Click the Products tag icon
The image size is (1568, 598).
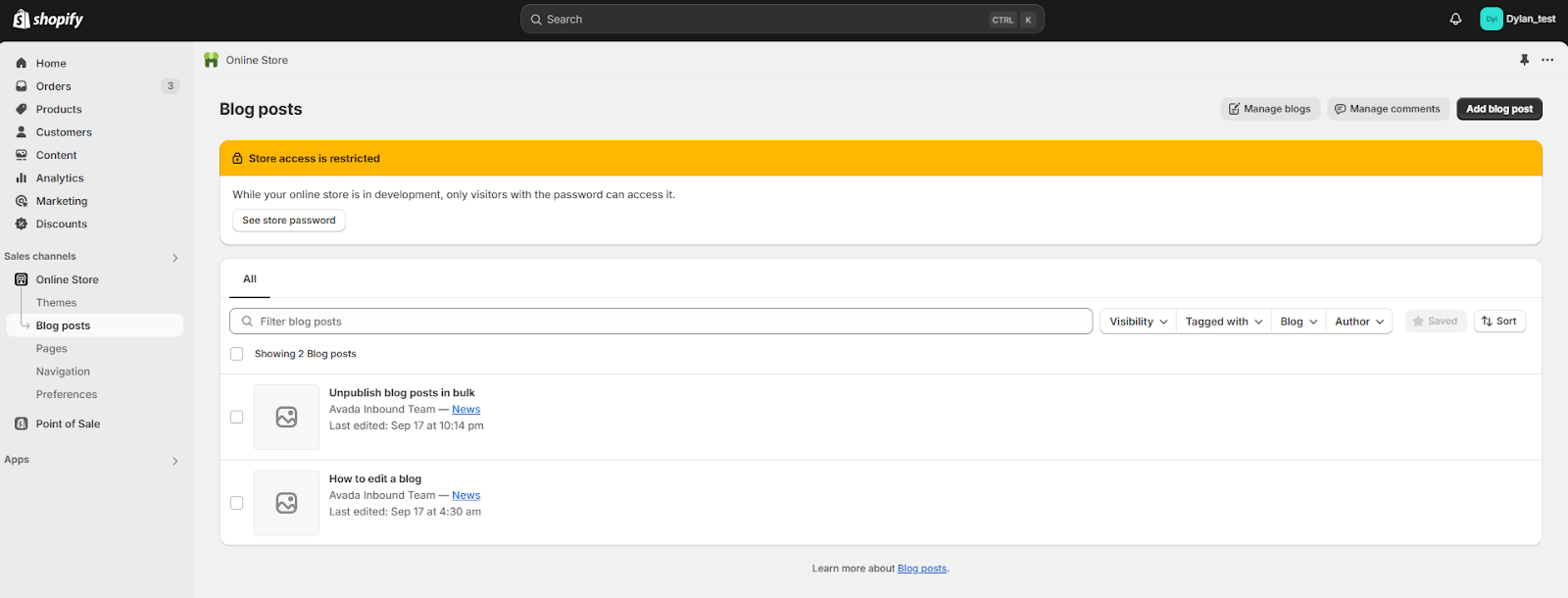click(x=22, y=109)
